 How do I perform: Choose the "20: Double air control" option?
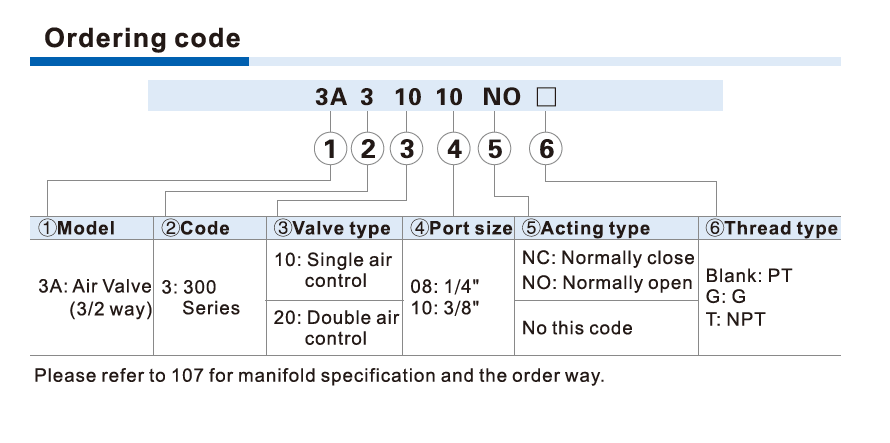(335, 328)
